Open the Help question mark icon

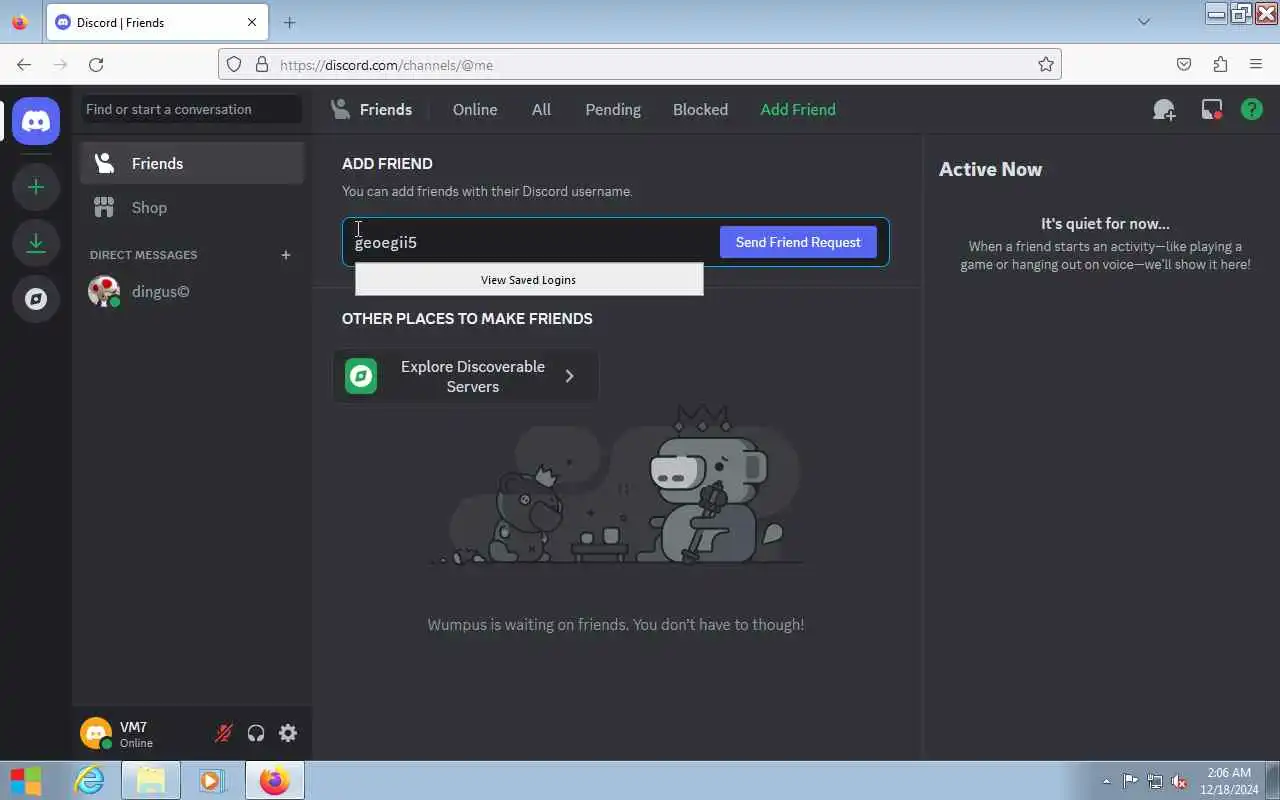(x=1252, y=110)
